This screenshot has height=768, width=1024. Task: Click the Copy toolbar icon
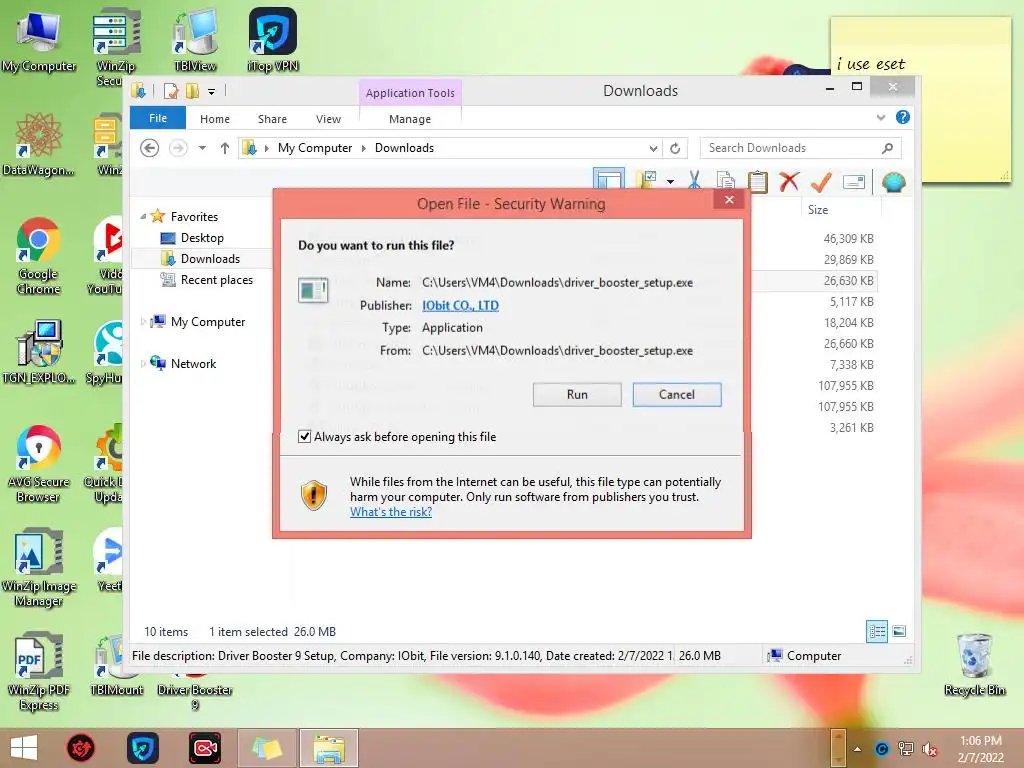click(726, 181)
